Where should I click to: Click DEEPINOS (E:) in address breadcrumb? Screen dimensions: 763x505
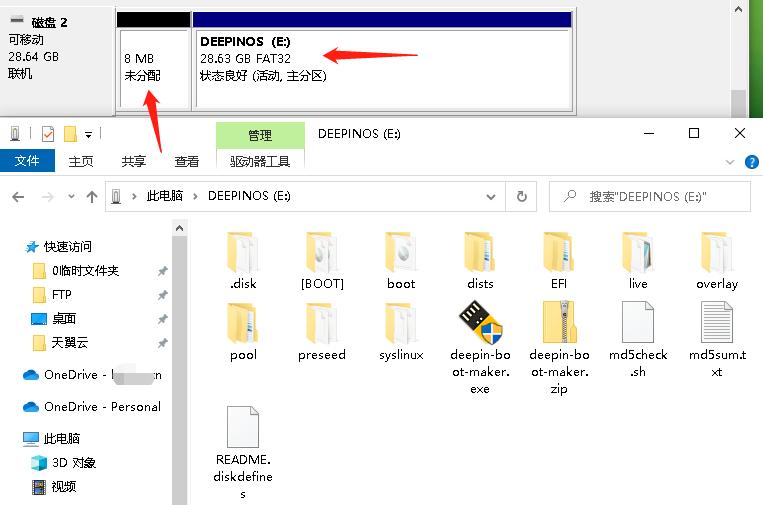click(249, 196)
